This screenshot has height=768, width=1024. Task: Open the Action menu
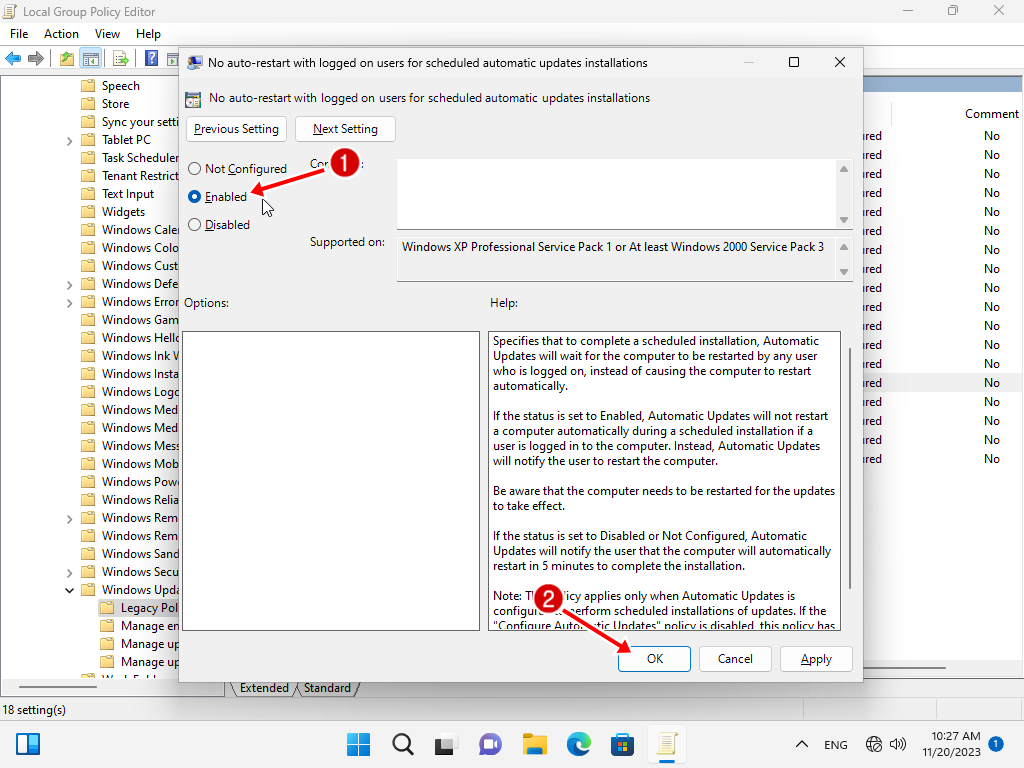point(61,34)
